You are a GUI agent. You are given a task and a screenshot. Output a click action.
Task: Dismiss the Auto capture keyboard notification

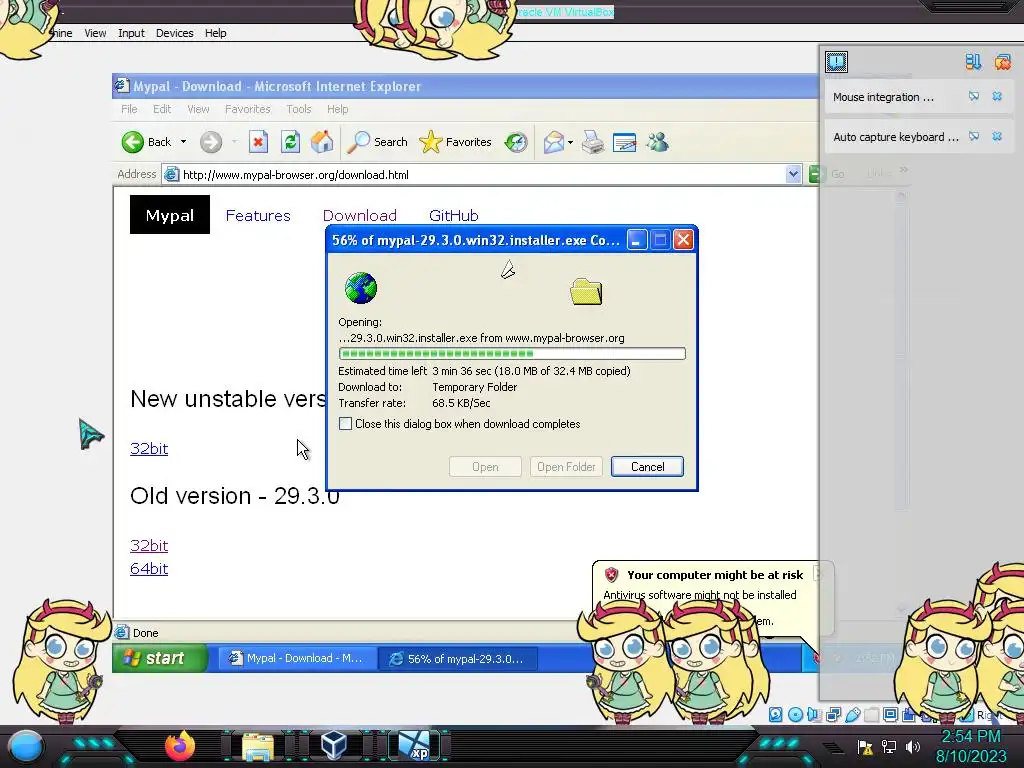(x=997, y=136)
